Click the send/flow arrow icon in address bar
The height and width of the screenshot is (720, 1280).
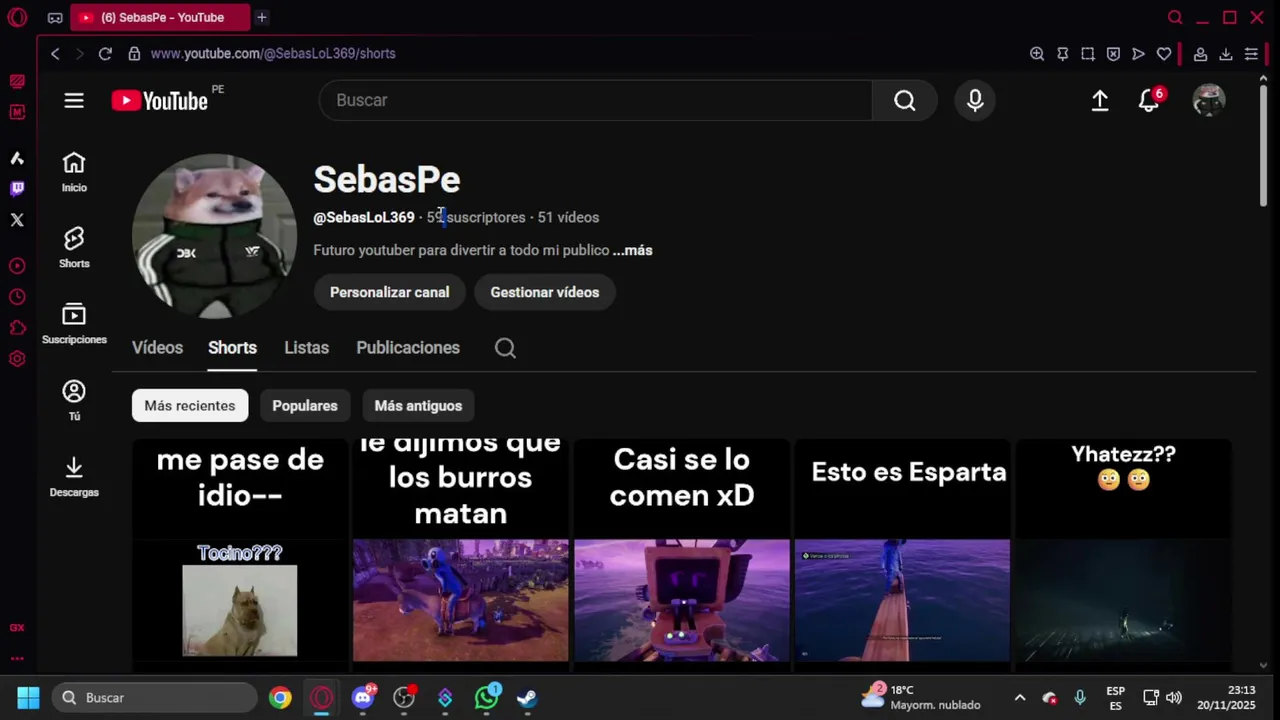[1138, 54]
